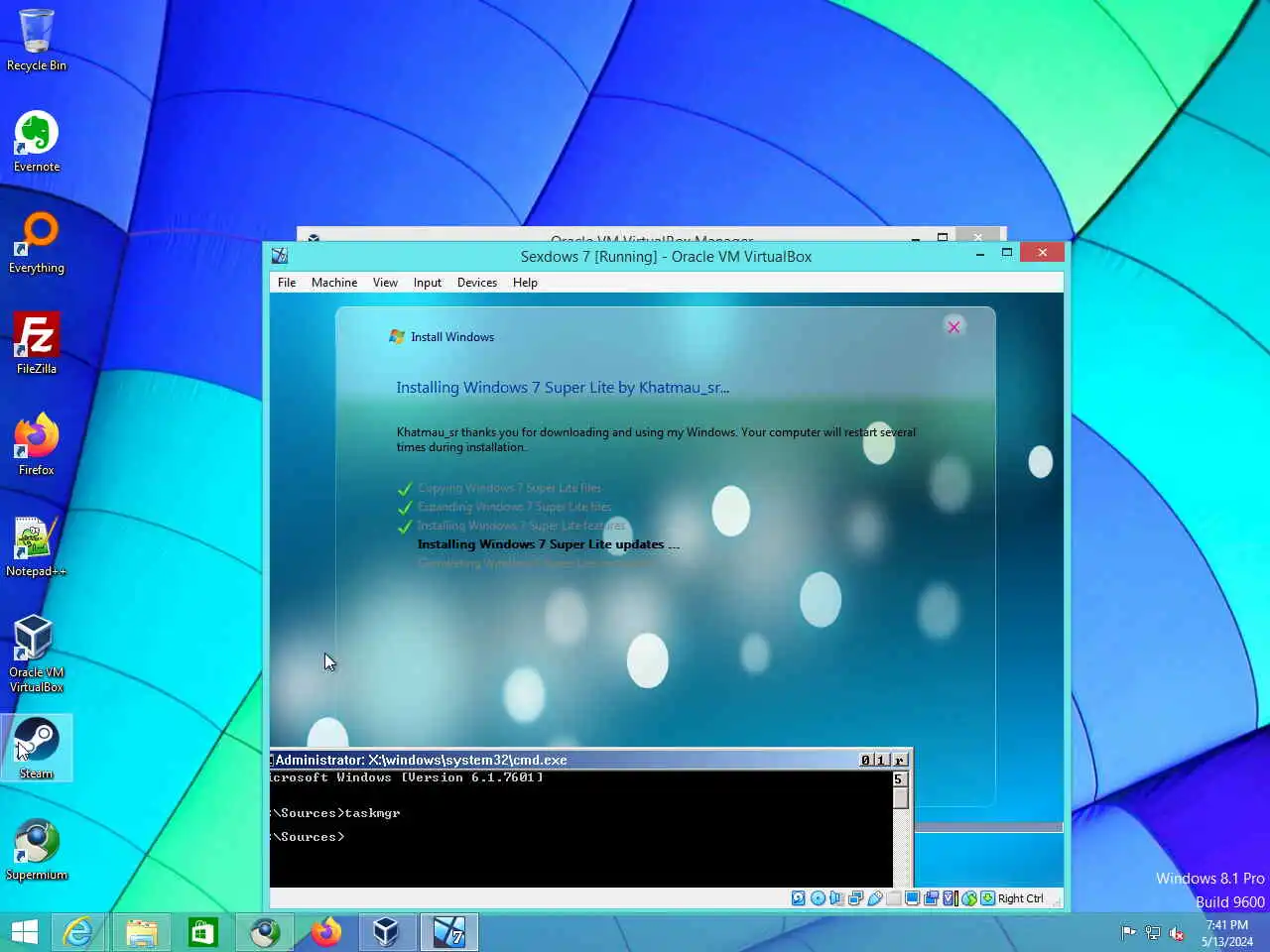Switch to VirtualBox Manager taskbar button
1270x952 pixels.
pyautogui.click(x=386, y=932)
